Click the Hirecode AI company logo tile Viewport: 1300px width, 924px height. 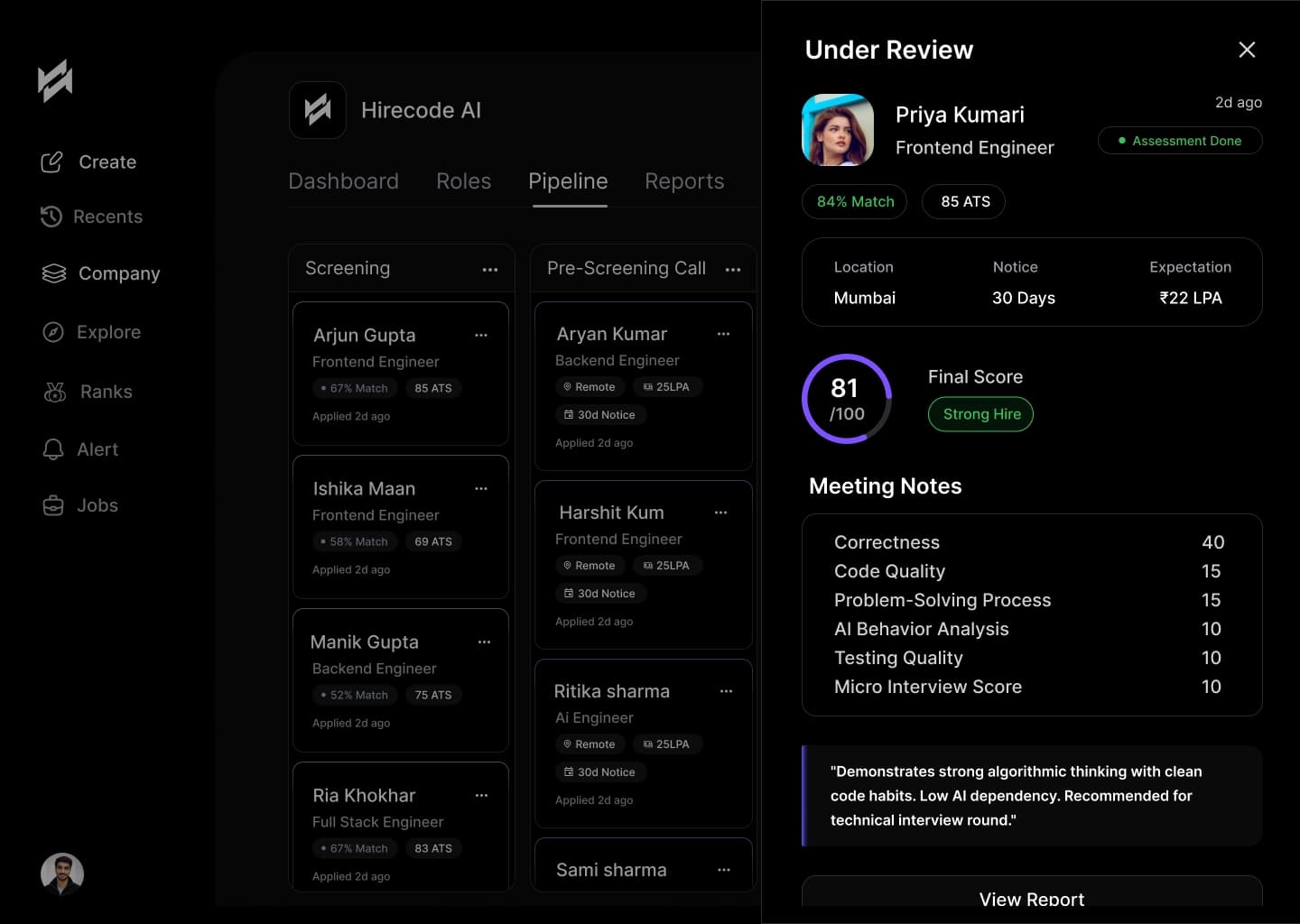[x=318, y=110]
